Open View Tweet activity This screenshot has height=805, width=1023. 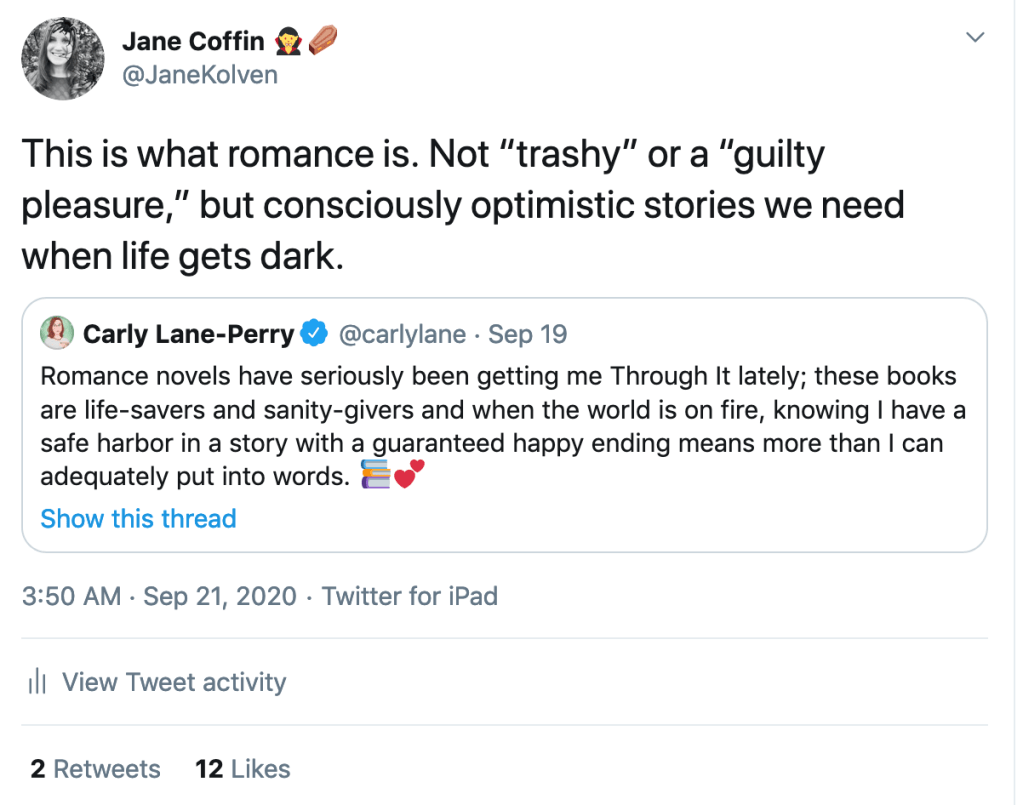[x=174, y=683]
